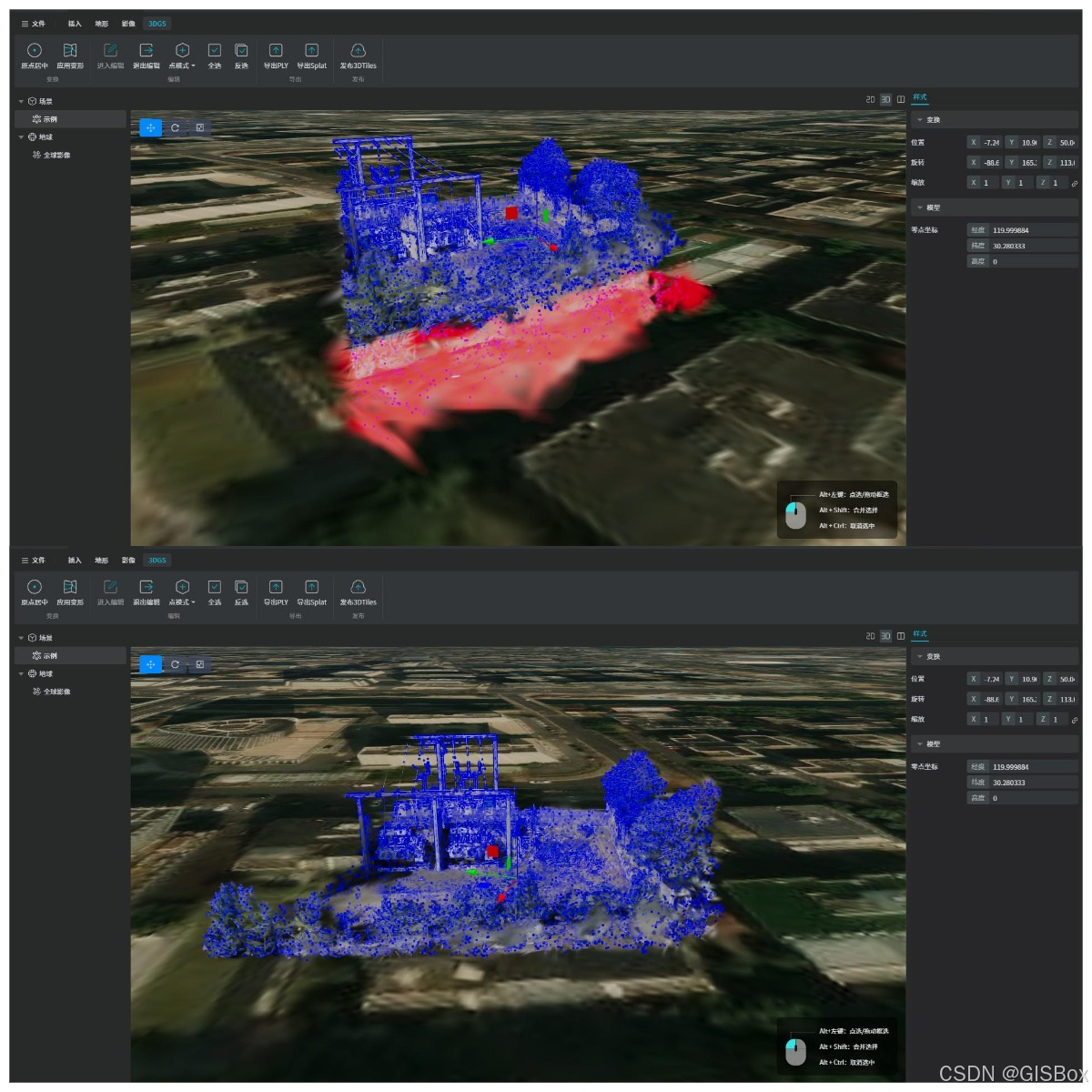Click 原点居中 icon in lower screenshot
Viewport: 1092px width, 1092px height.
(x=35, y=587)
